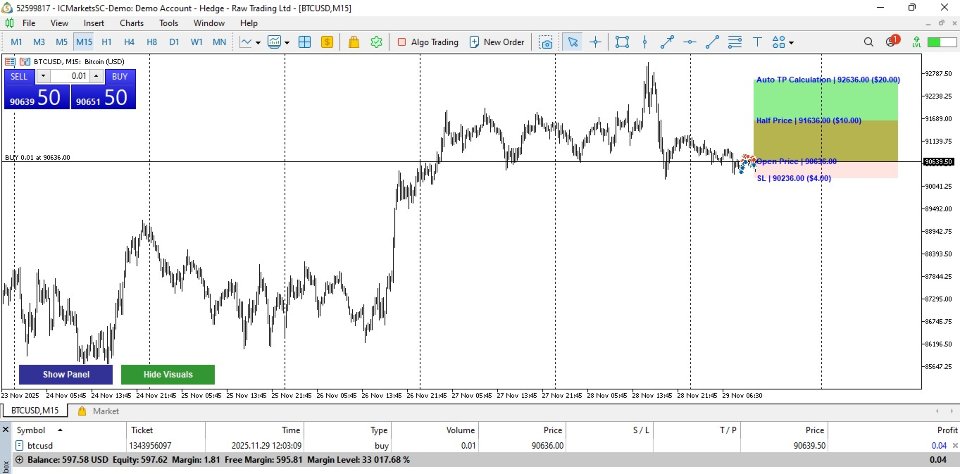Expand shapes objects dropdown arrow
The height and width of the screenshot is (474, 960).
[791, 43]
